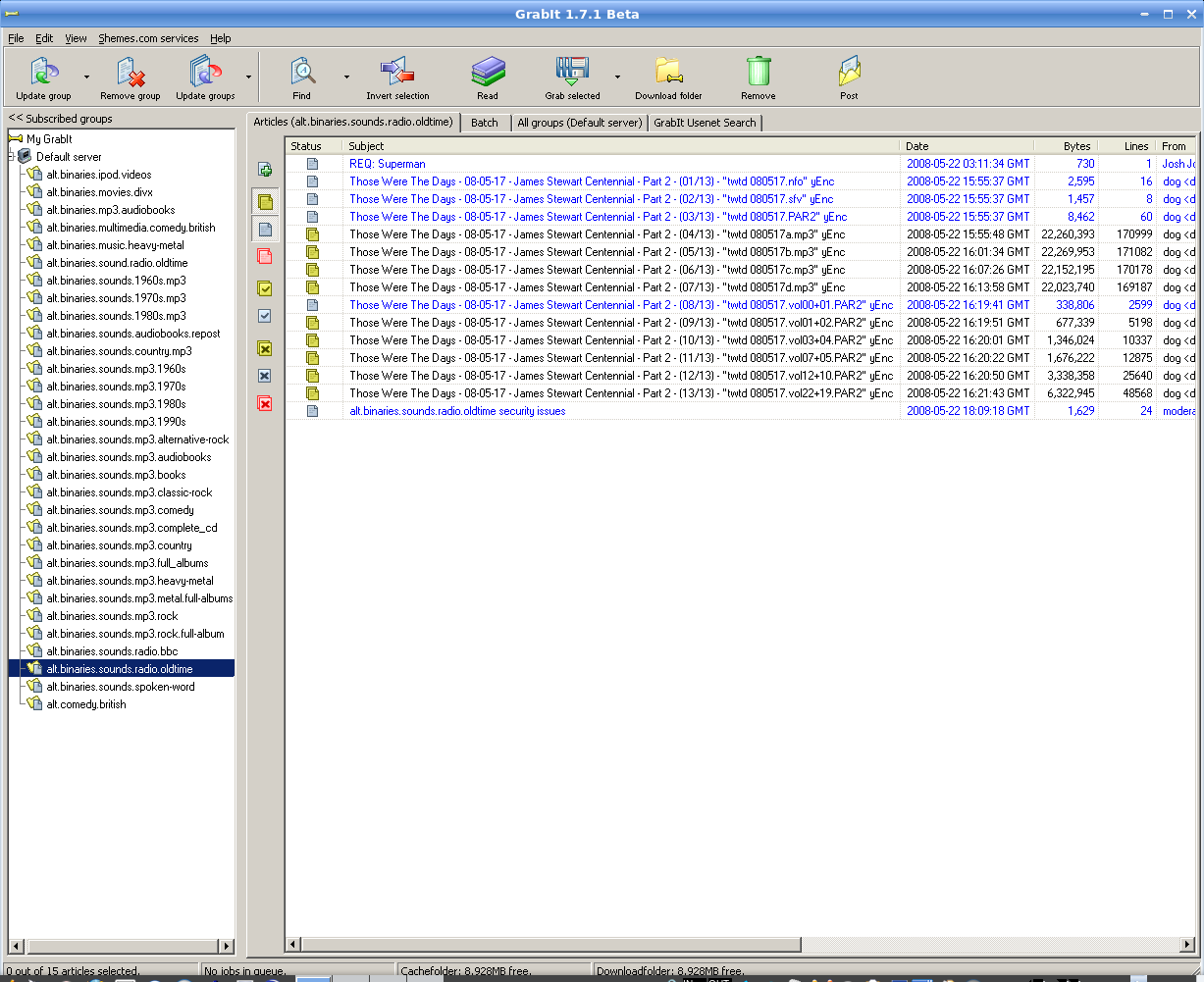The width and height of the screenshot is (1204, 982).
Task: Select the alt.comedy.british group
Action: click(86, 704)
